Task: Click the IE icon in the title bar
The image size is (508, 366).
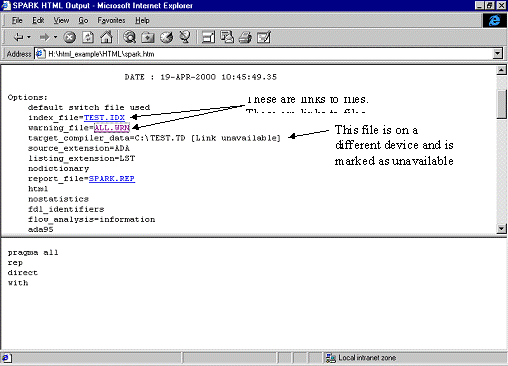Action: (x=6, y=5)
